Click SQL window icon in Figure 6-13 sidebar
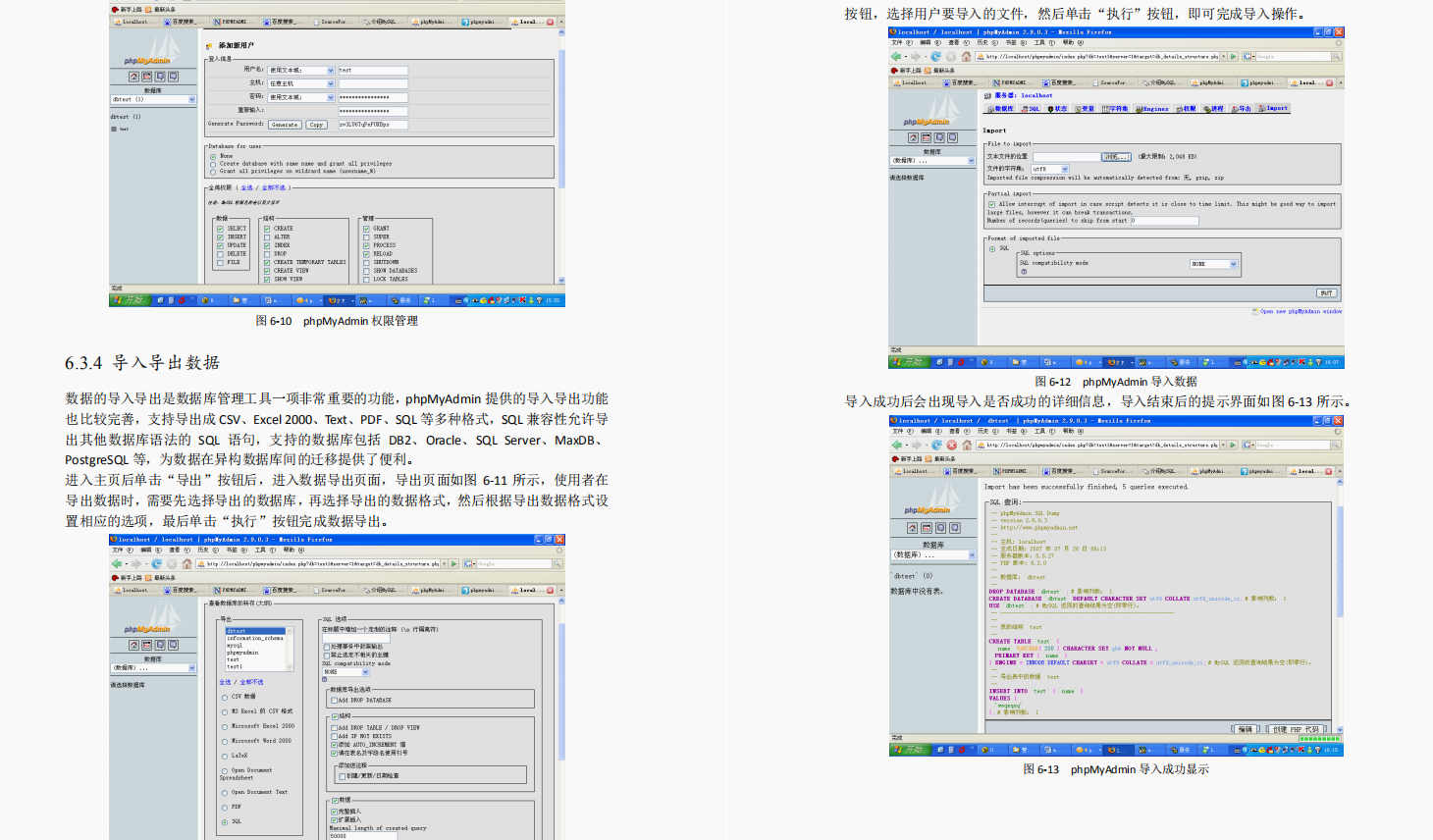1433x840 pixels. 926,528
